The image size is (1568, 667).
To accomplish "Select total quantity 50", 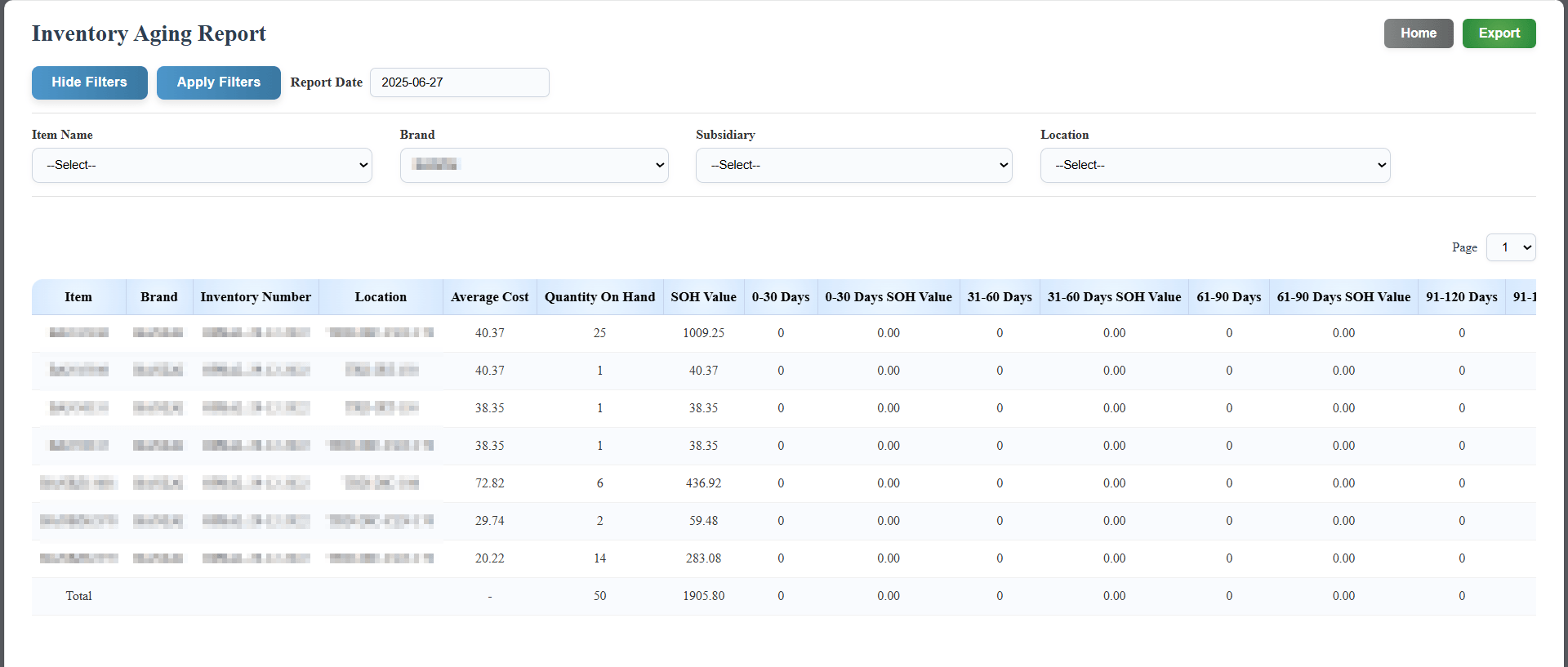I will (600, 596).
